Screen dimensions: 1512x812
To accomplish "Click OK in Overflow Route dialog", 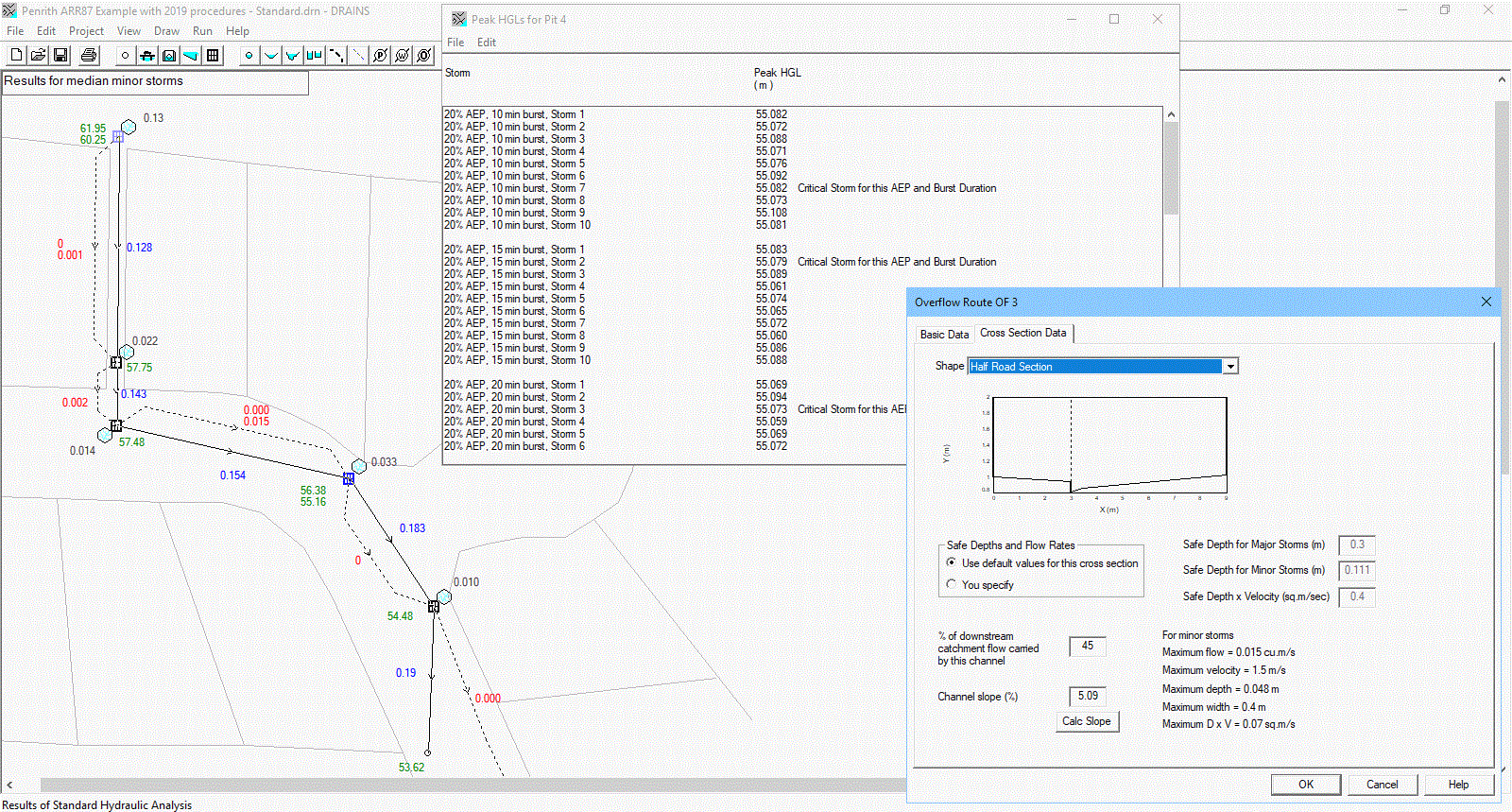I will 1305,784.
